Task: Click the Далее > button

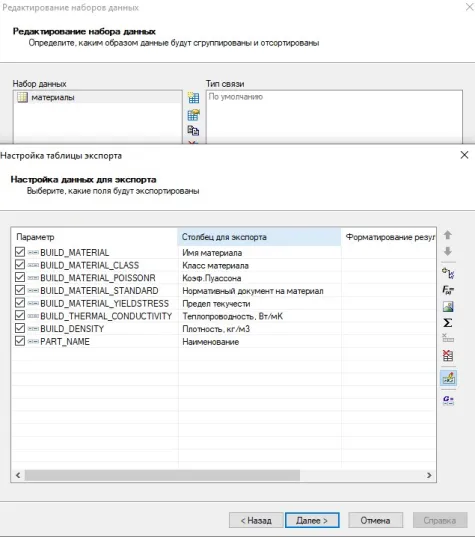Action: tap(312, 520)
